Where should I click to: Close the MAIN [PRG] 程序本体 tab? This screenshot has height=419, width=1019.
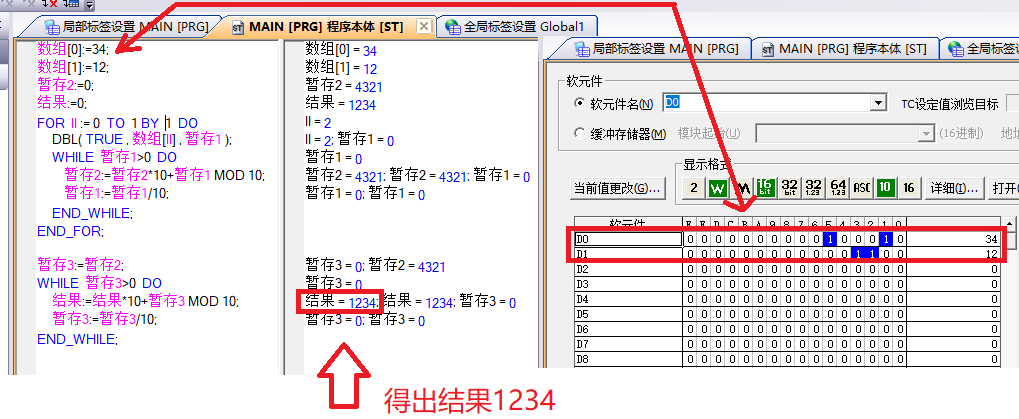(424, 26)
